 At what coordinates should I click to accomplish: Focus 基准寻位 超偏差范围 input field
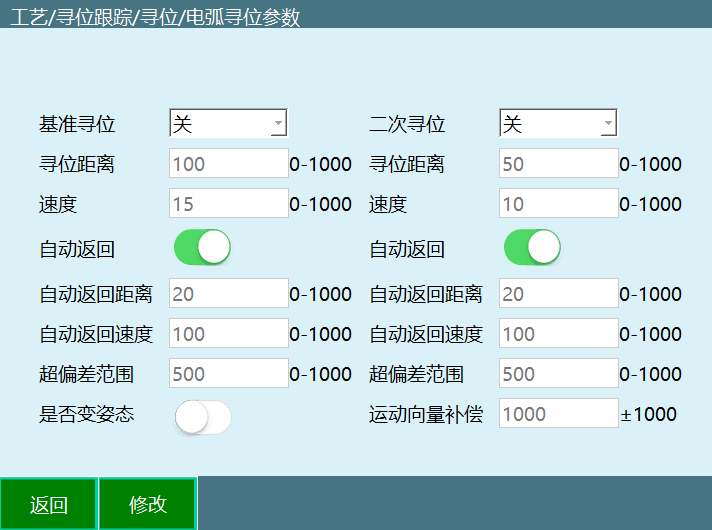229,374
